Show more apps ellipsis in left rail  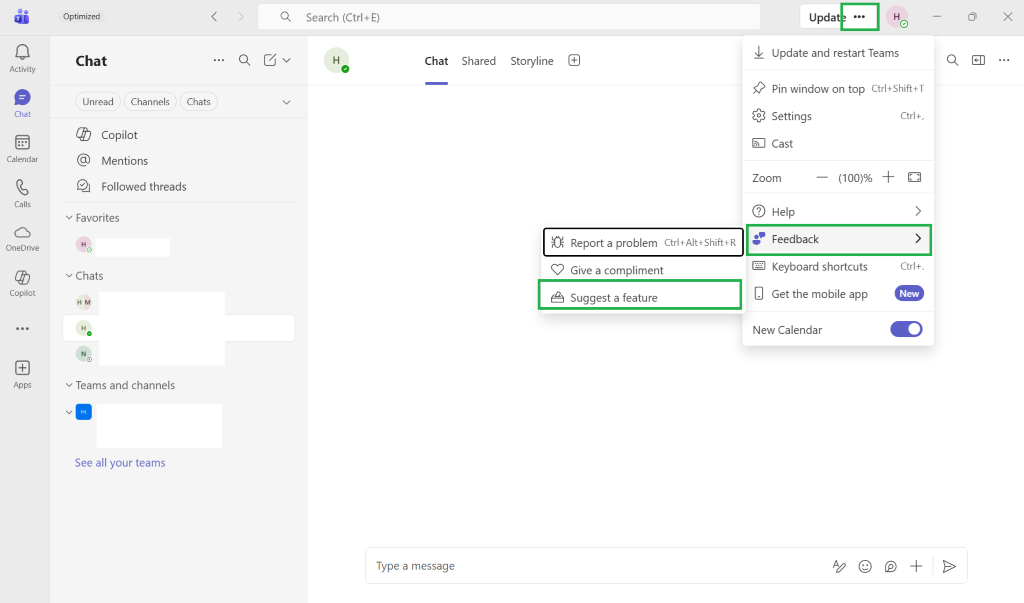pyautogui.click(x=22, y=329)
